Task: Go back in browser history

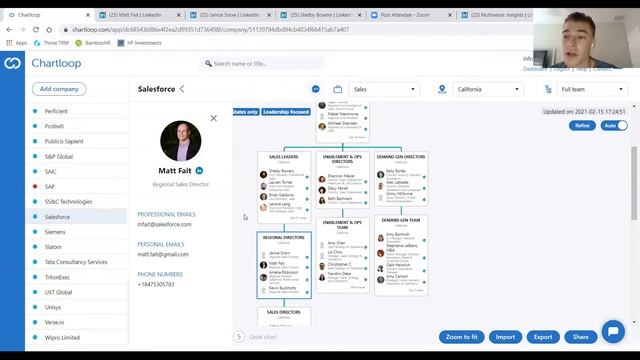Action: pos(9,29)
